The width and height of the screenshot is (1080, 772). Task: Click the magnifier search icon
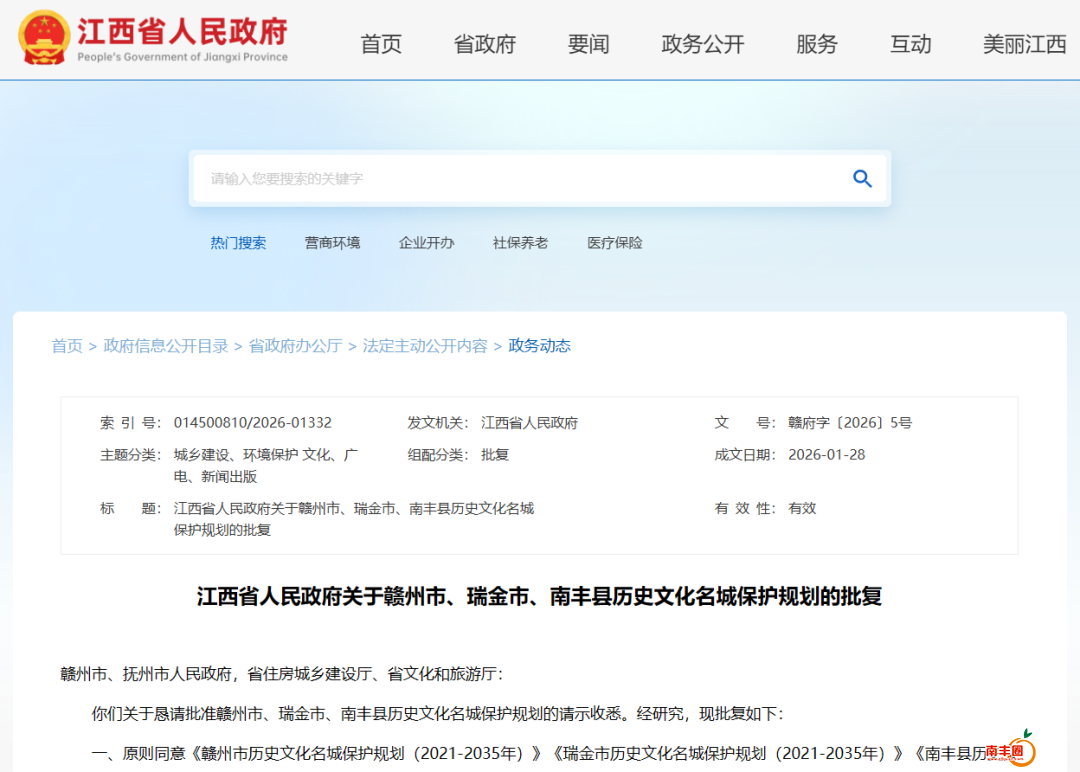(862, 179)
